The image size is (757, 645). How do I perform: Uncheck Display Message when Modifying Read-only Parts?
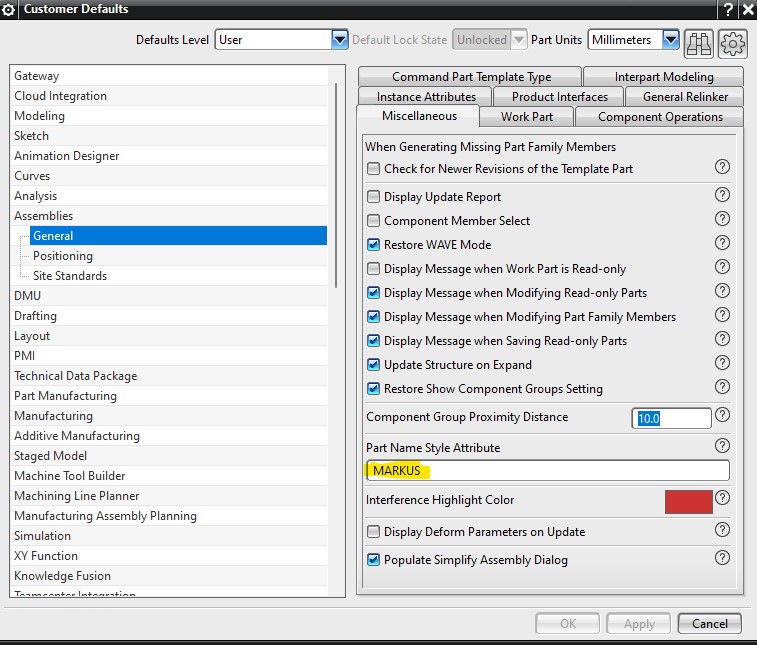373,293
